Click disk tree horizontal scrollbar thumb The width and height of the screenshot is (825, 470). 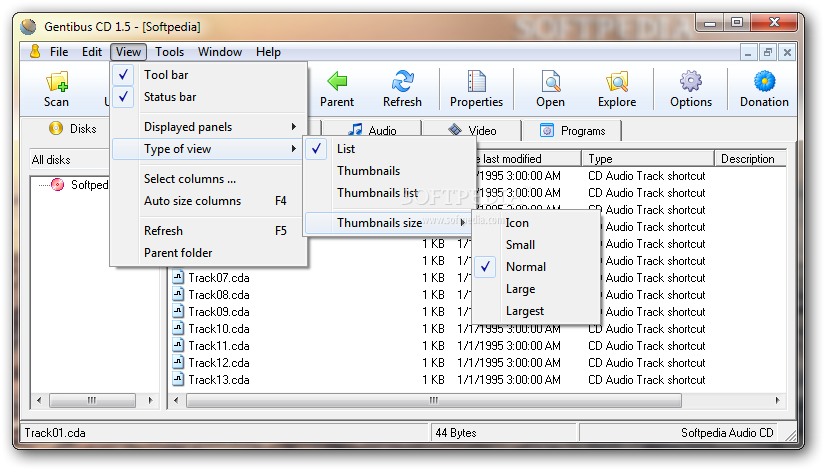click(92, 401)
